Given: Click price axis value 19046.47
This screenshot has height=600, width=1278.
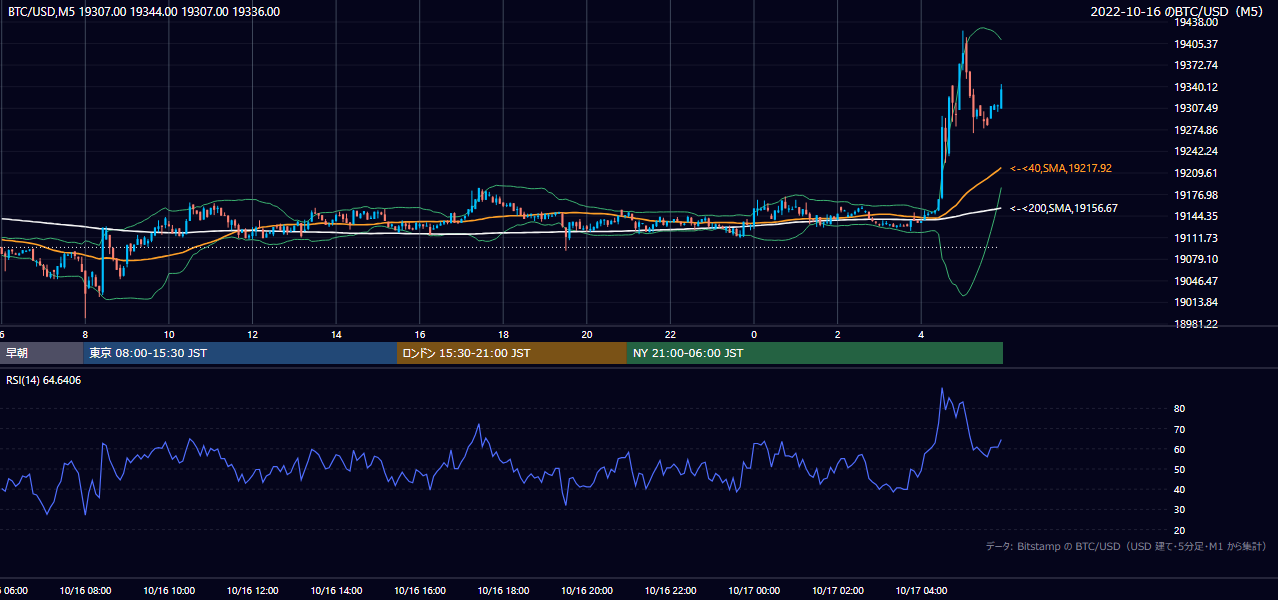Looking at the screenshot, I should pyautogui.click(x=1195, y=281).
